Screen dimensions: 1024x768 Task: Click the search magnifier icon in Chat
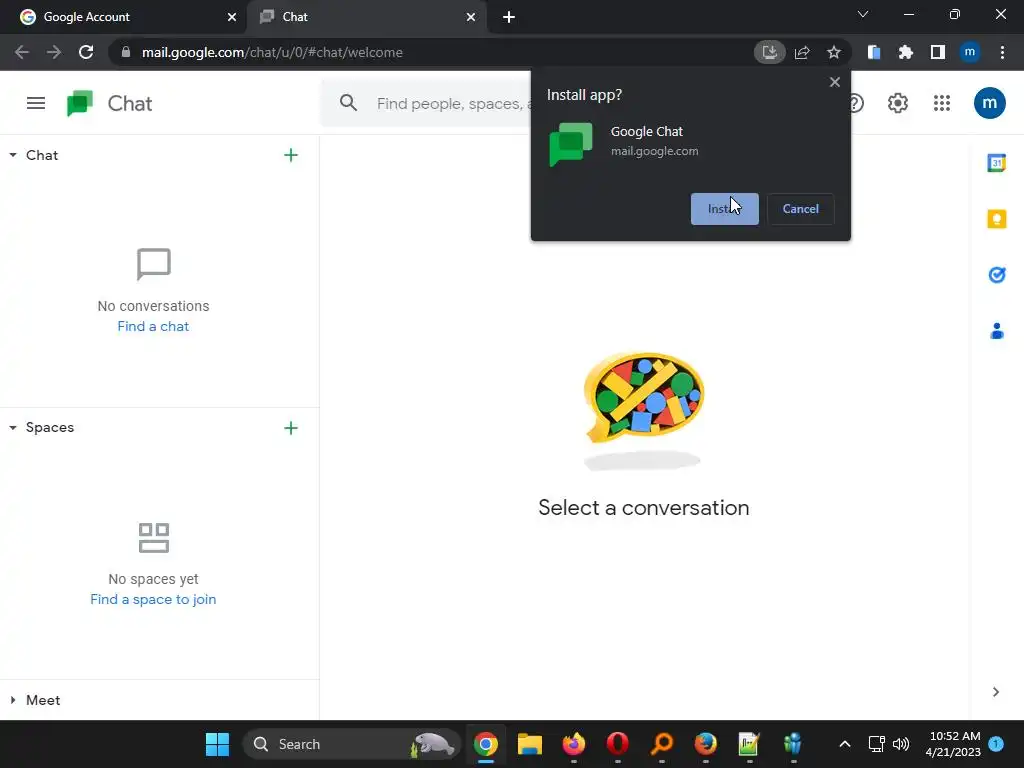[x=348, y=103]
